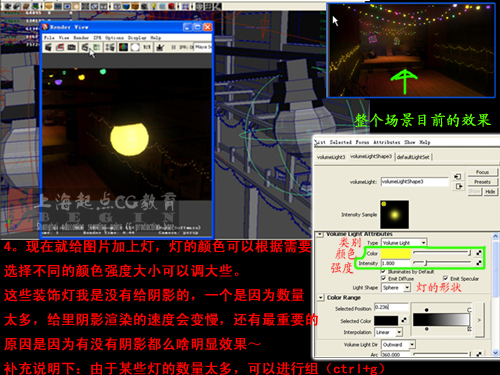Open the renderer dropdown in Render View toolbar
Image resolution: width=500 pixels, height=375 pixels.
tap(203, 47)
